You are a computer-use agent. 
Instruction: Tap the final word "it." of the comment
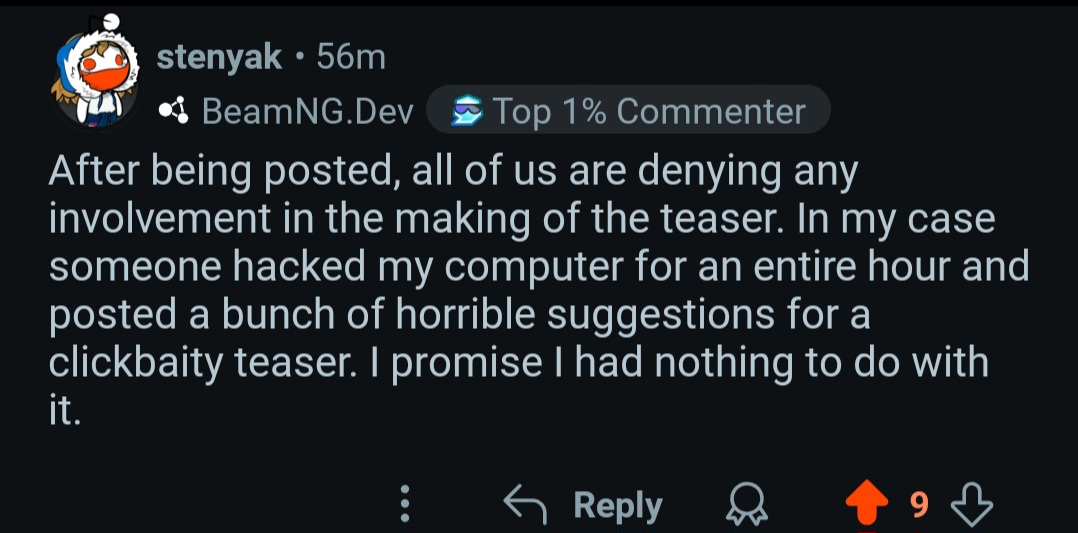(x=65, y=408)
